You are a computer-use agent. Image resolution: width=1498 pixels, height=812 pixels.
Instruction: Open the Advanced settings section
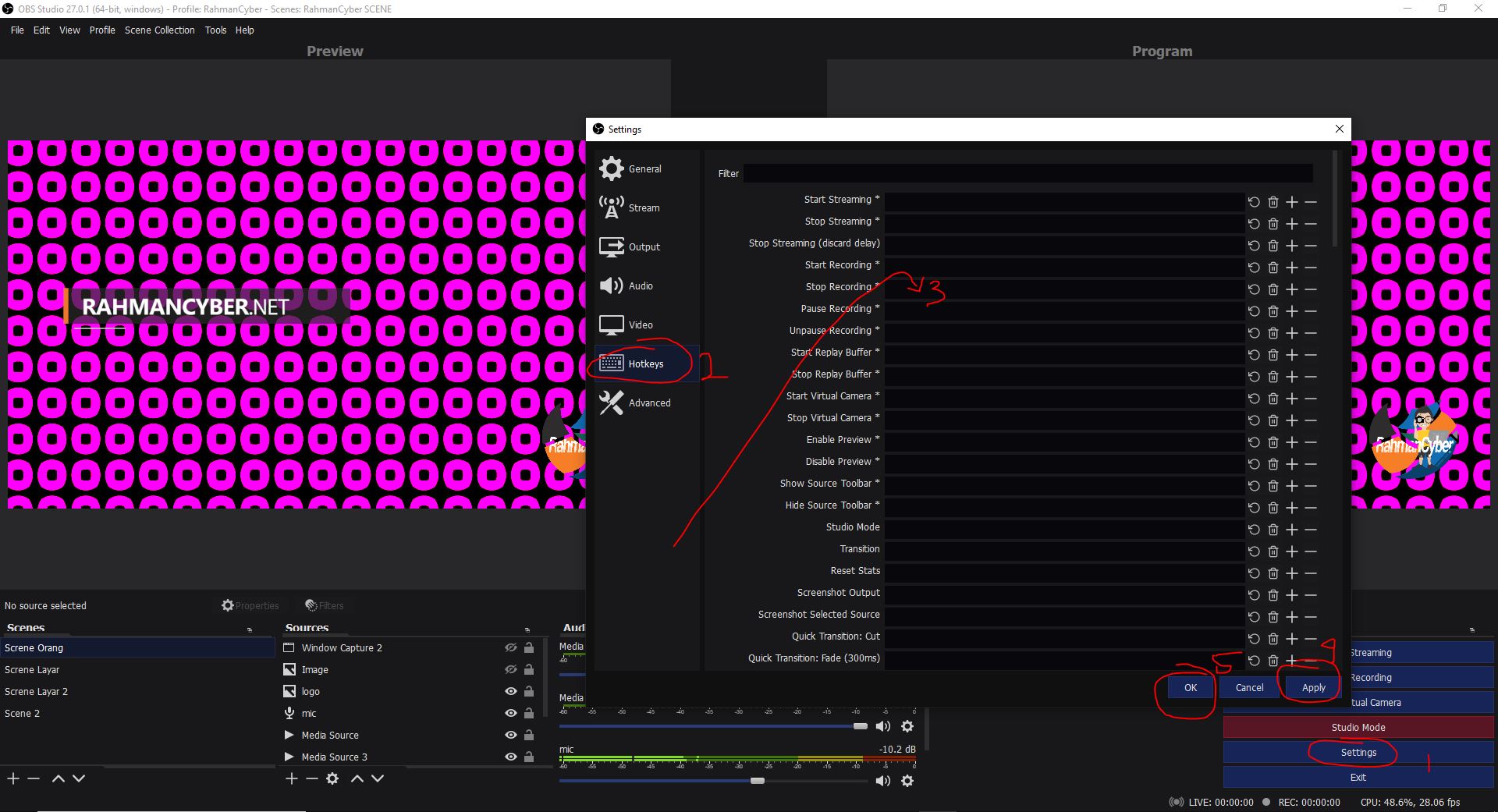coord(649,402)
